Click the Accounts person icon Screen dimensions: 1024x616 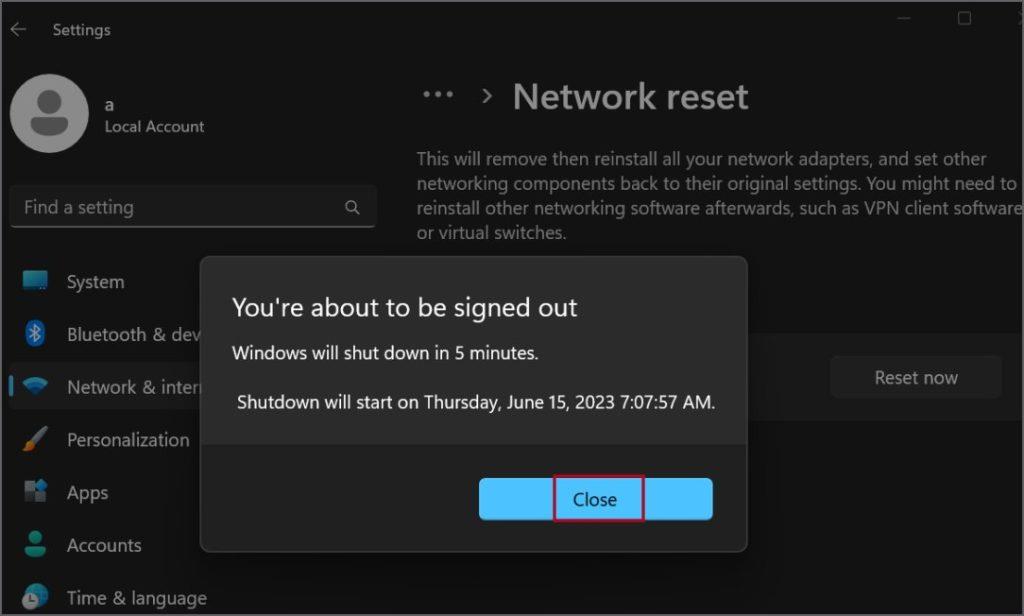(x=35, y=544)
